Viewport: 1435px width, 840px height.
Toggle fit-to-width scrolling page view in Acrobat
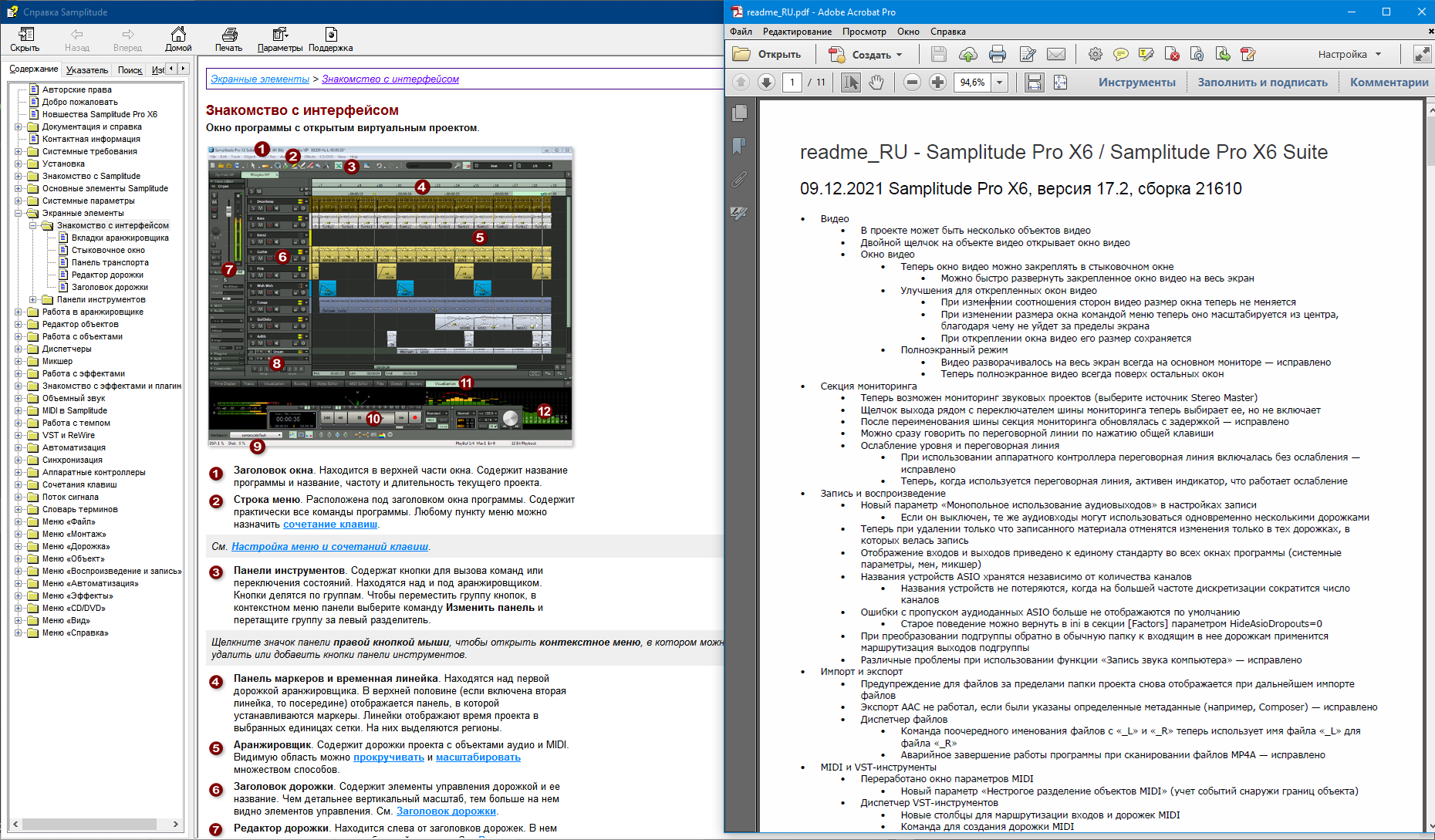coord(1035,83)
